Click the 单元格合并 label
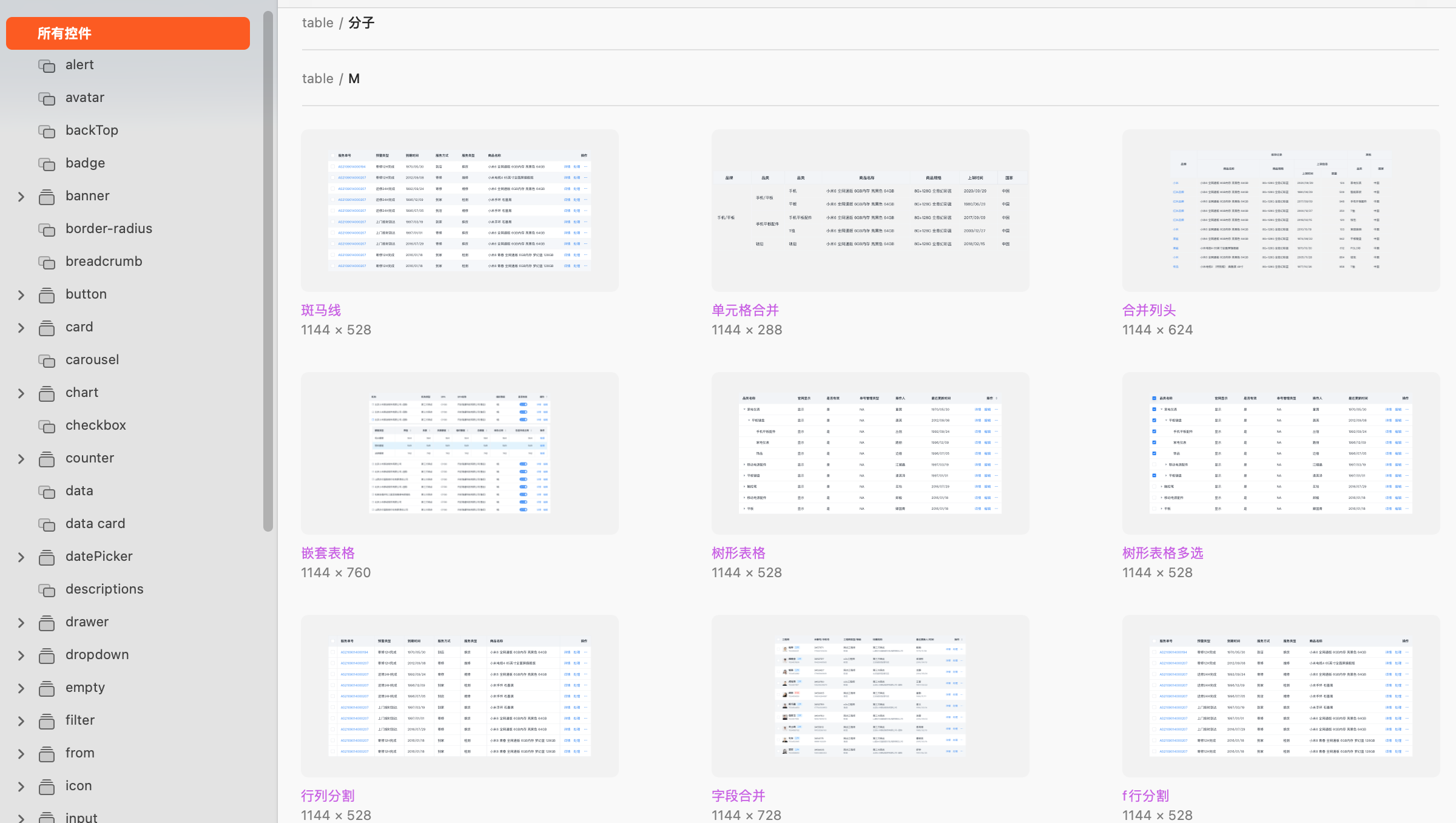The width and height of the screenshot is (1456, 823). (x=745, y=311)
